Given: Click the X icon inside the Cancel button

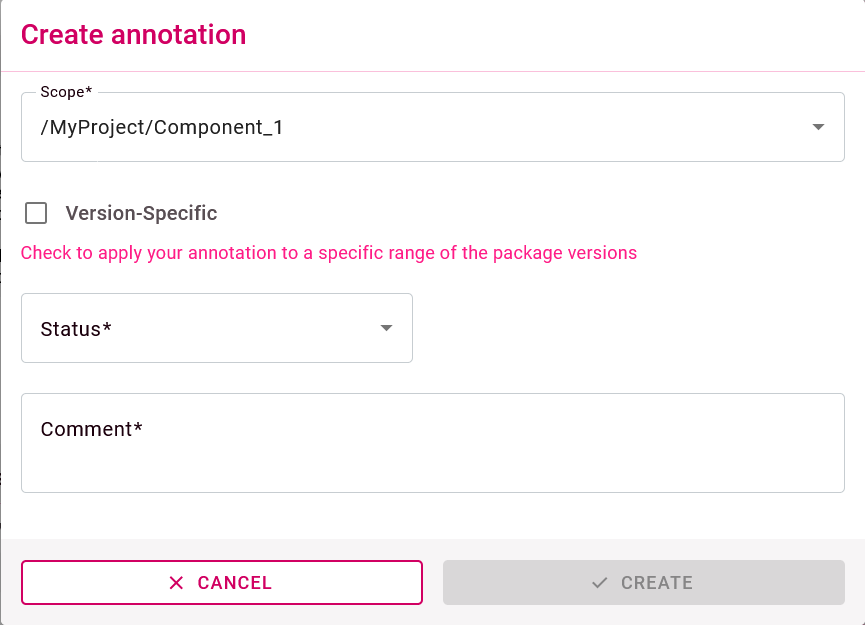Looking at the screenshot, I should [176, 583].
